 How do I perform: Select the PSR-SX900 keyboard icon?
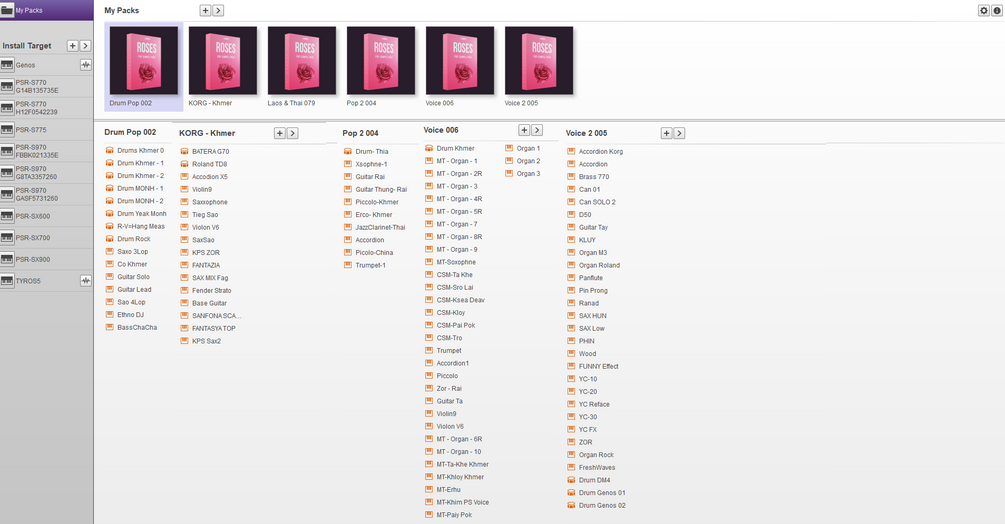coord(7,259)
